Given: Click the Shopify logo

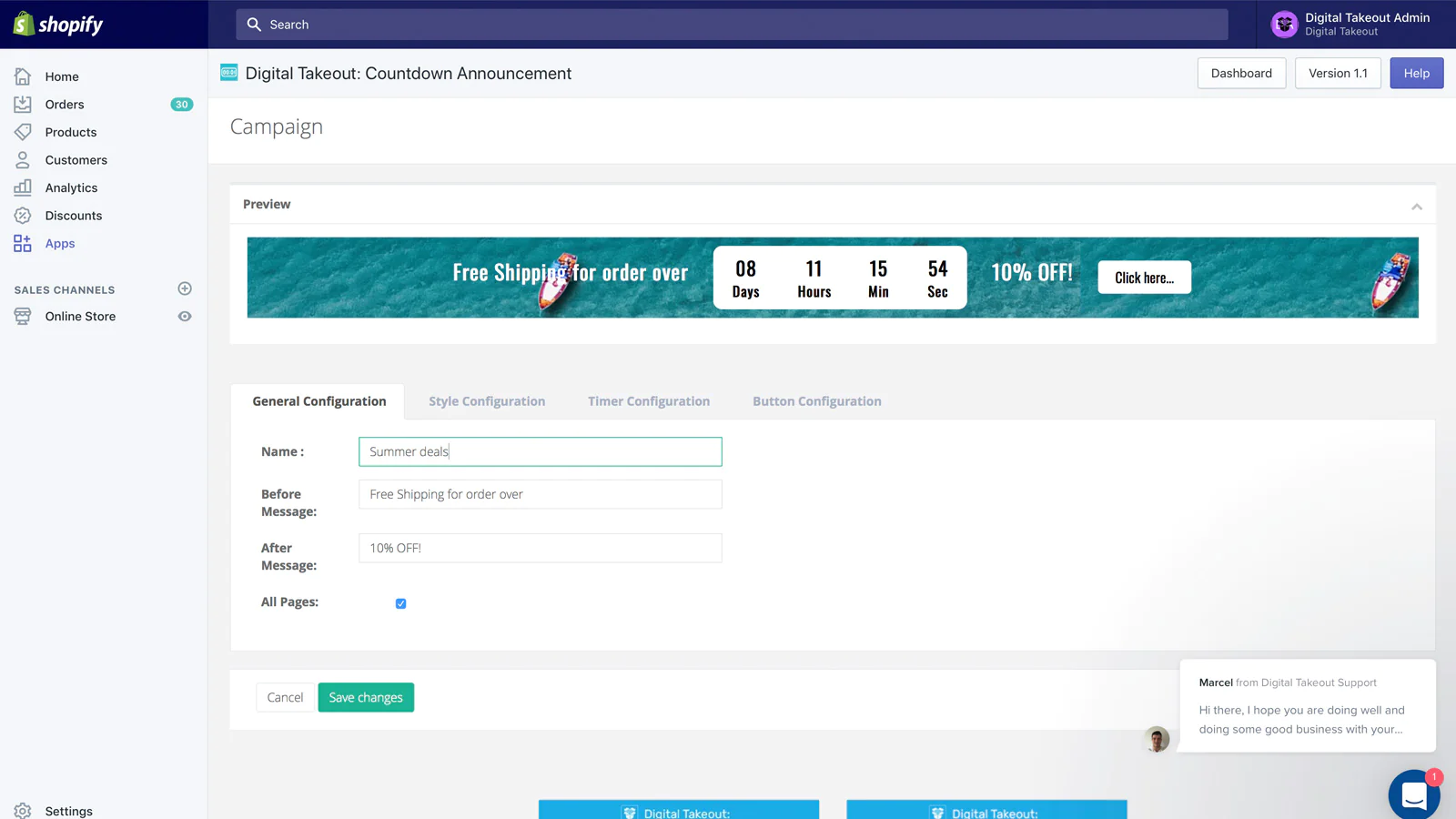Looking at the screenshot, I should click(x=58, y=25).
